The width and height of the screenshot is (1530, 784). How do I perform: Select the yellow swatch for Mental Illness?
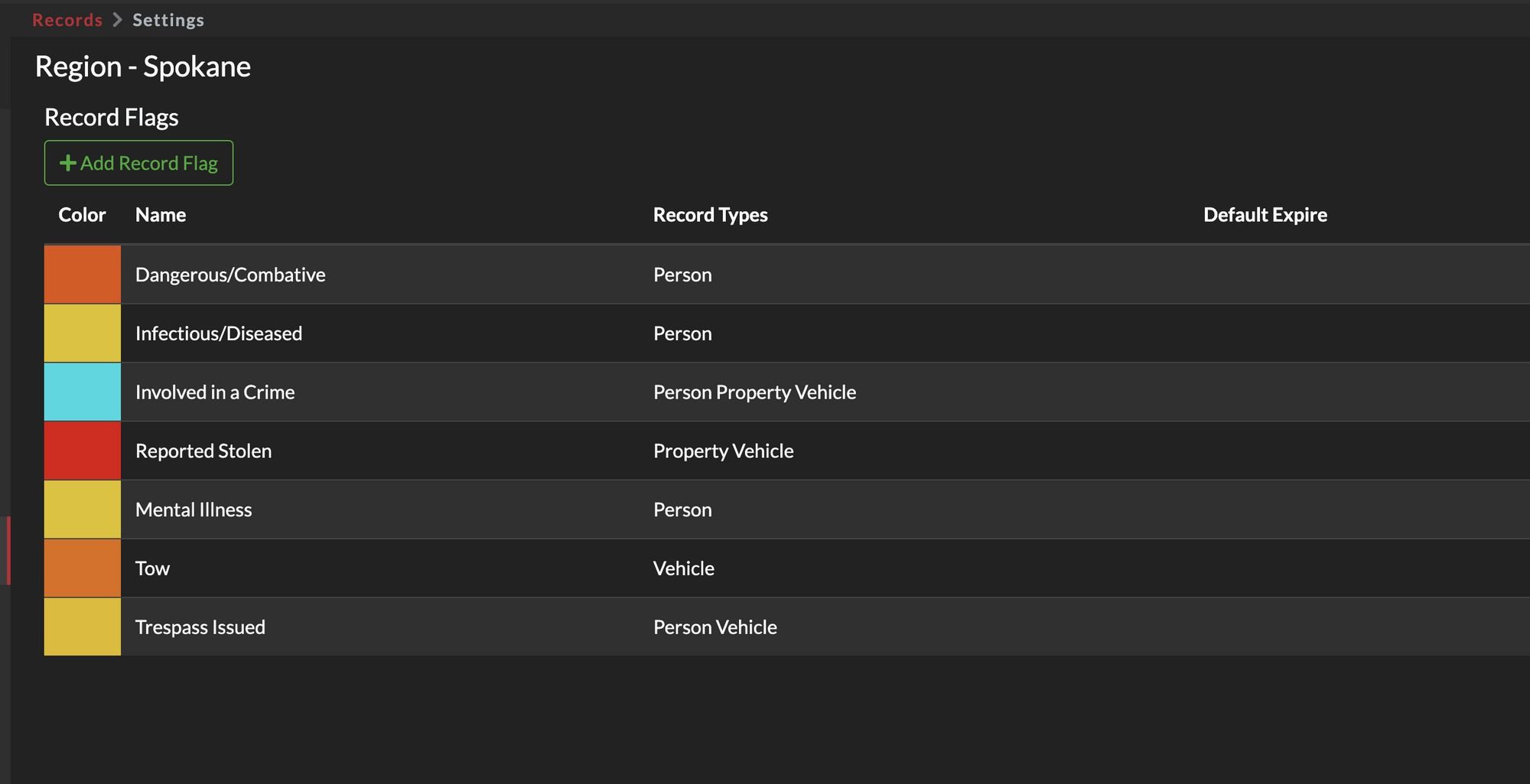click(x=82, y=509)
